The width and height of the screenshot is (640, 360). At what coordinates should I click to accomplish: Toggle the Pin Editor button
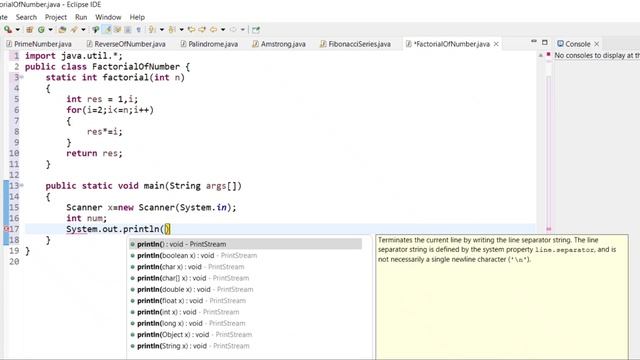pos(256,29)
